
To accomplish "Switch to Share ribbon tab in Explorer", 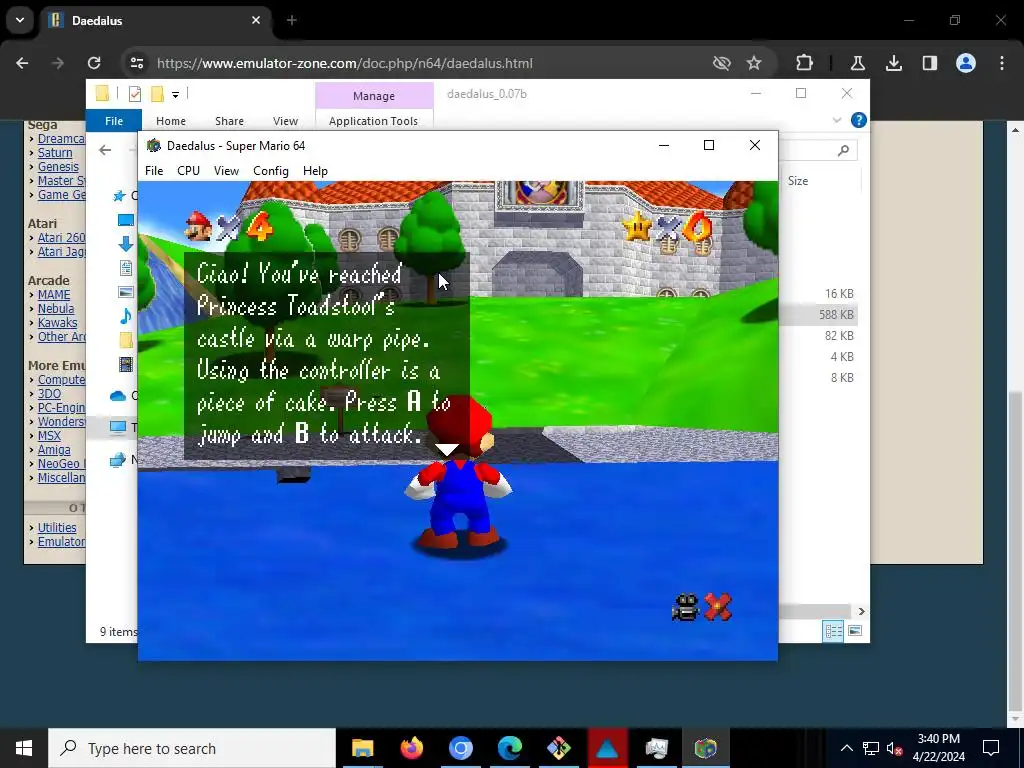I will [229, 121].
